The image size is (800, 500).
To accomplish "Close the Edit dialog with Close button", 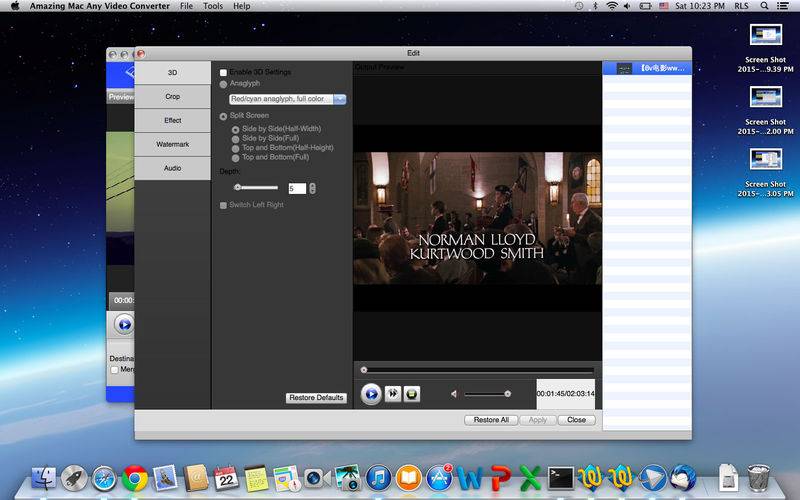I will tap(576, 420).
